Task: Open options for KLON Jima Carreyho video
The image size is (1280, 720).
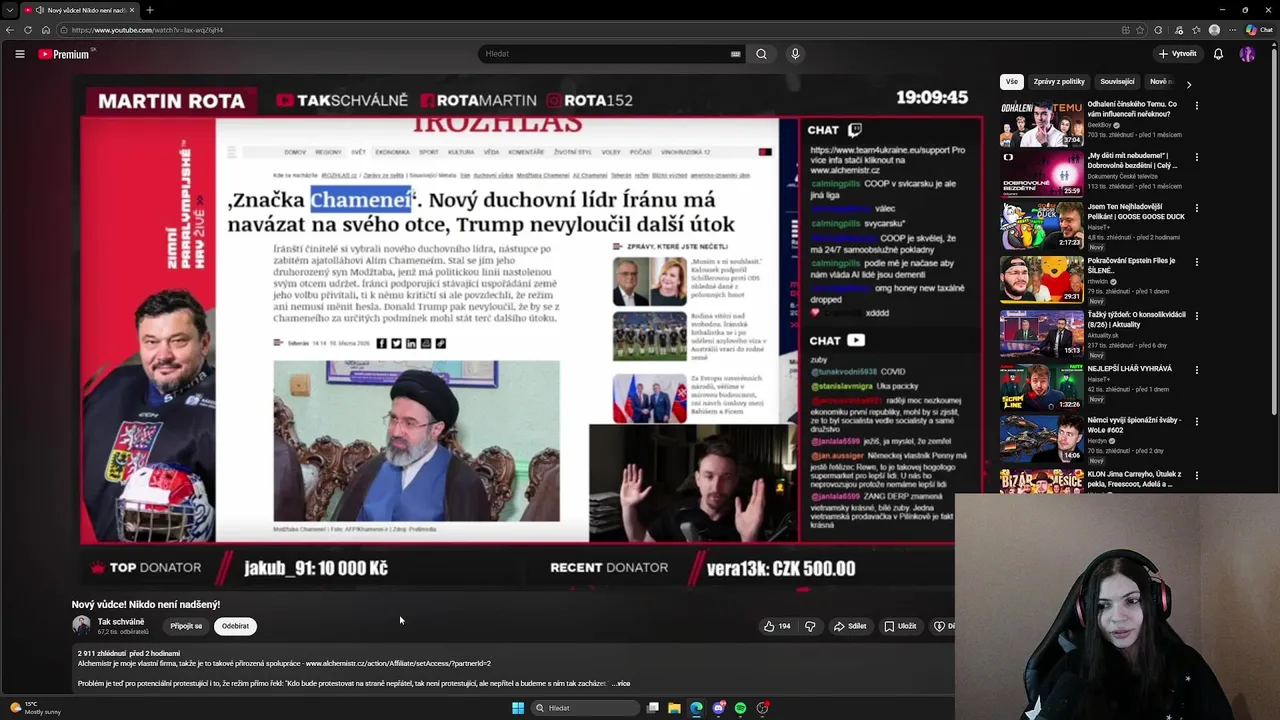Action: [x=1196, y=476]
